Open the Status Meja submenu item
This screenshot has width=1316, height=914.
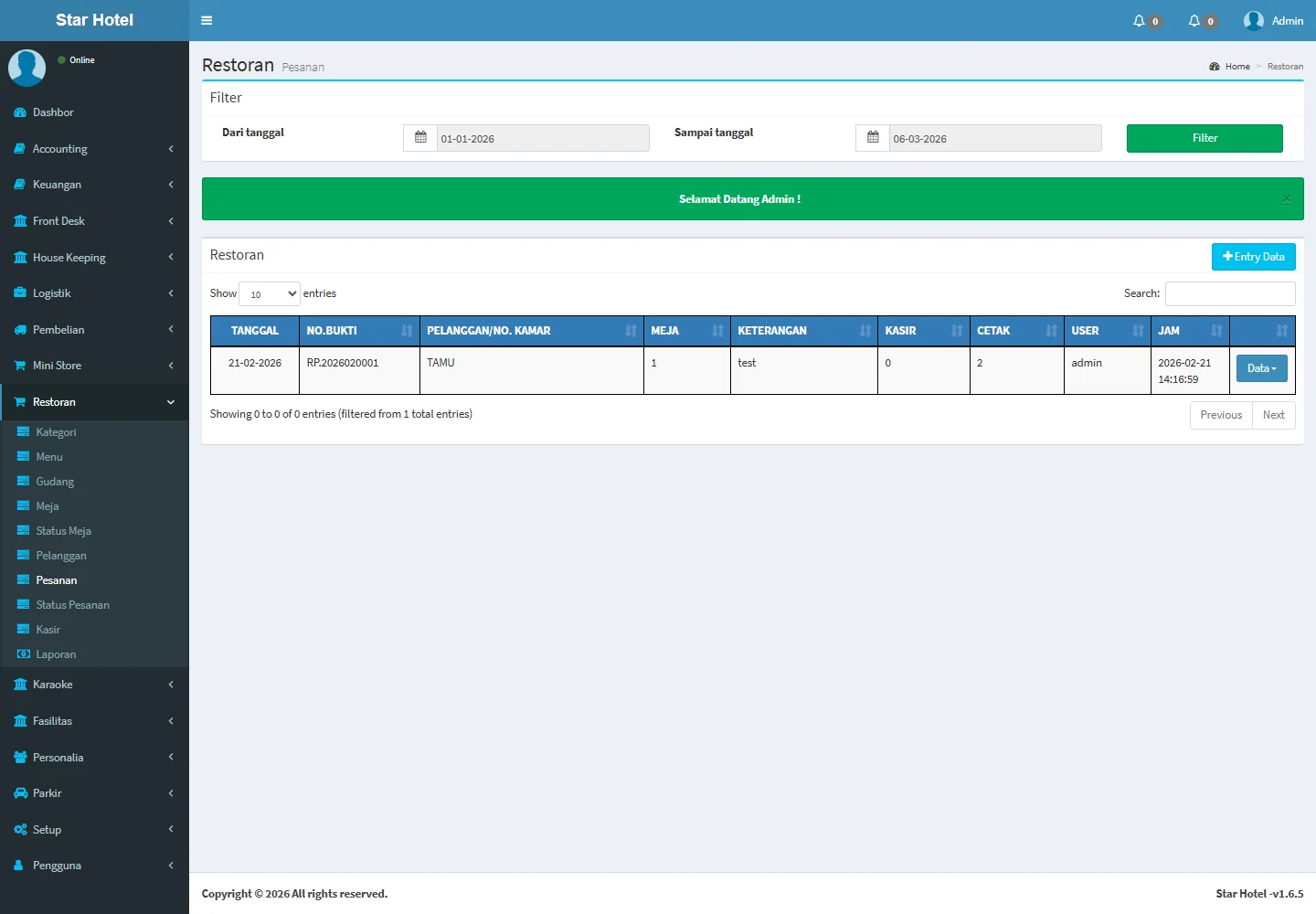pos(63,531)
